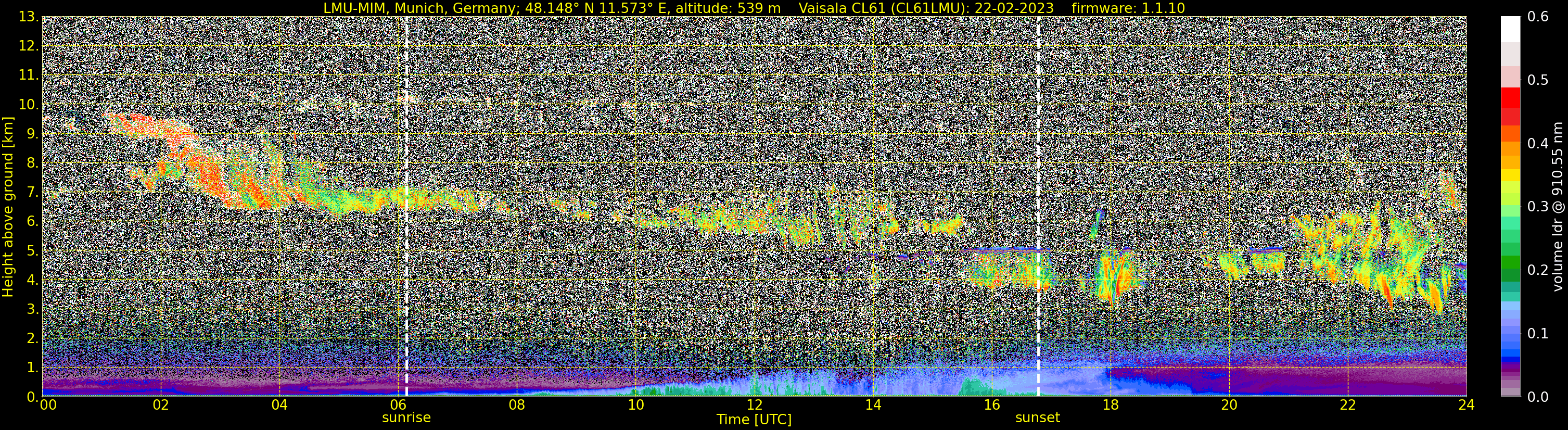Viewport: 1568px width, 430px height.
Task: Click the x-axis tick label '22'
Action: [1348, 405]
